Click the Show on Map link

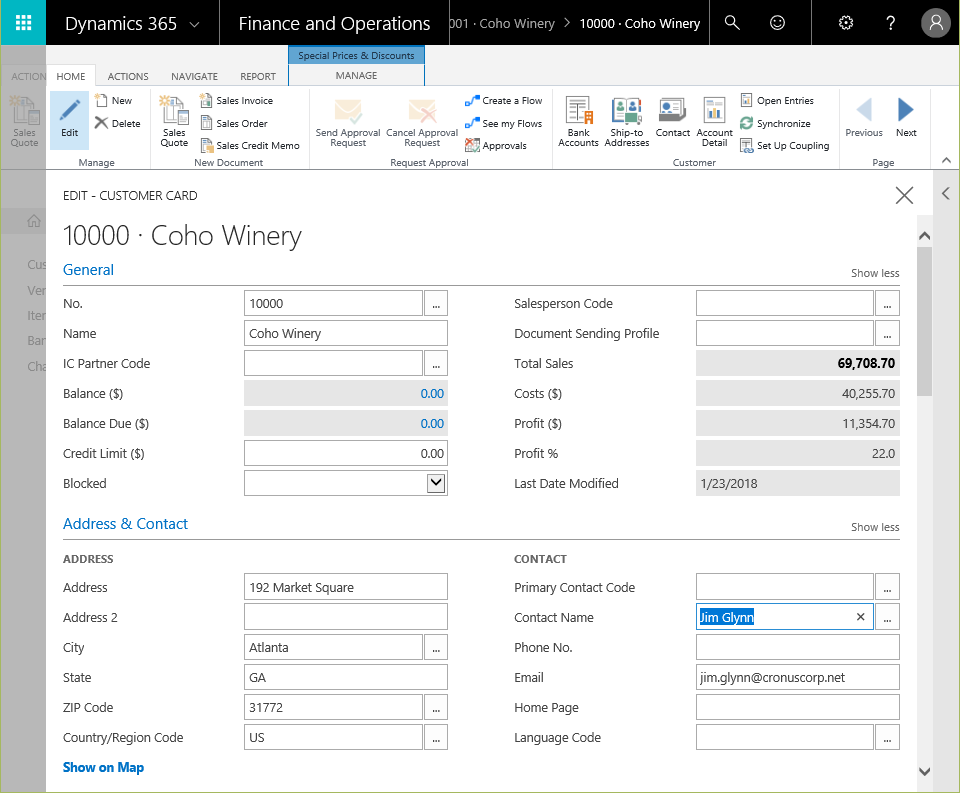pos(103,767)
